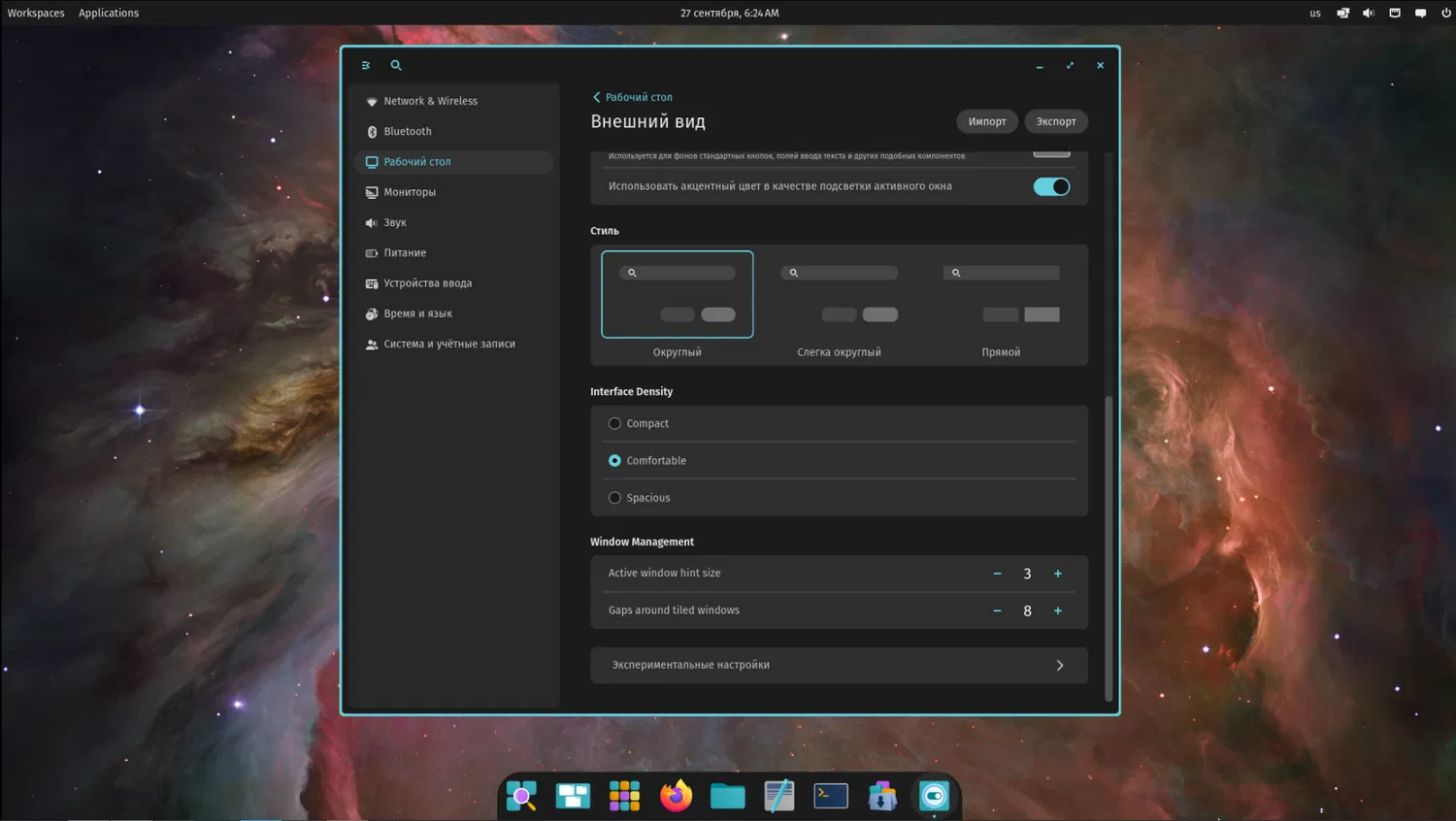Go back to Рабочий стол page

coord(632,97)
